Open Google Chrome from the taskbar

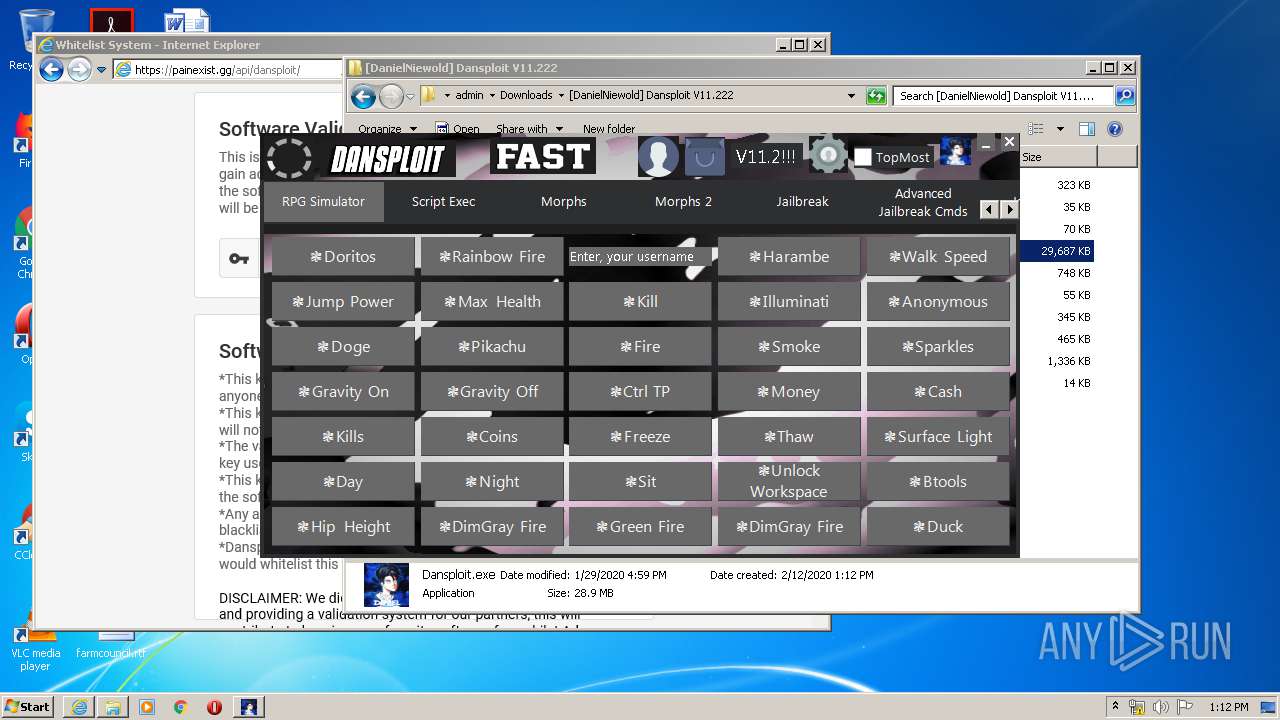coord(181,707)
